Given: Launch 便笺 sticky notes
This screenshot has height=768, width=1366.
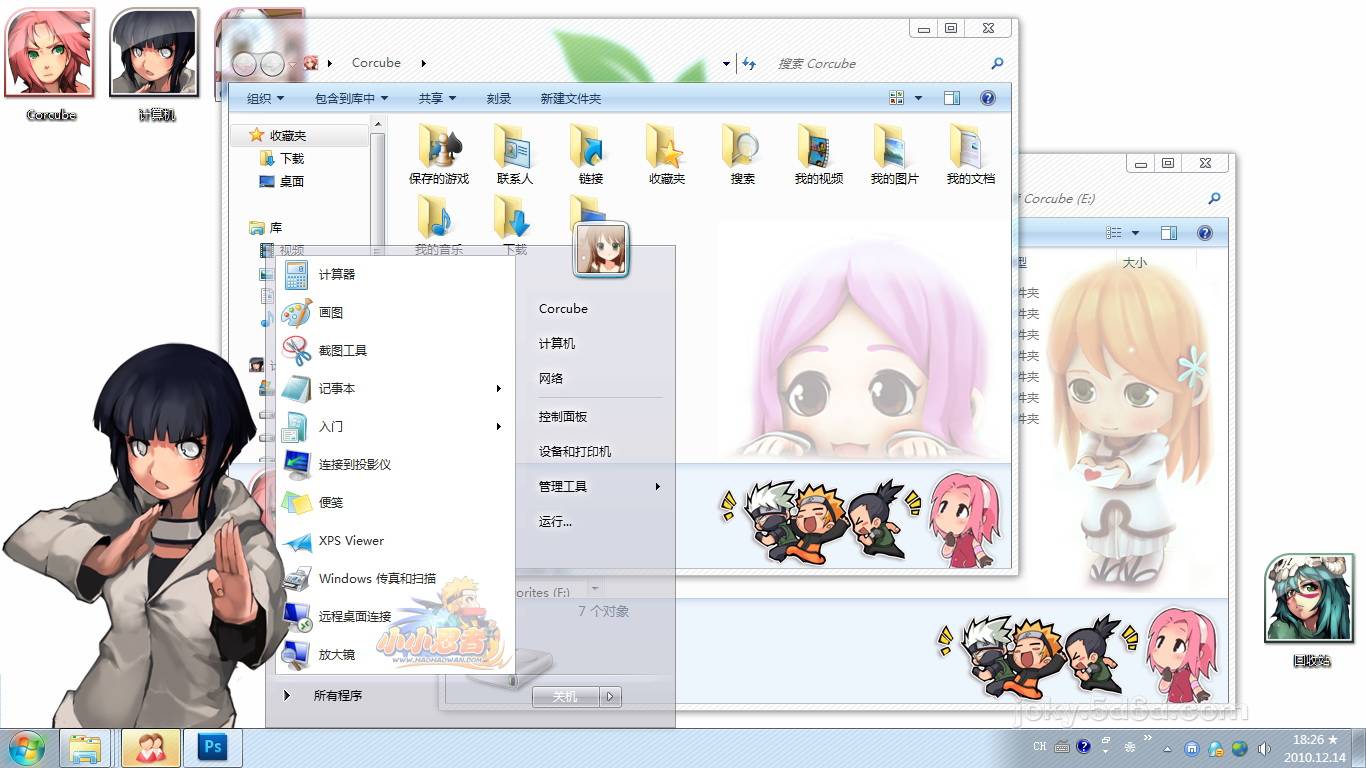Looking at the screenshot, I should coord(394,502).
